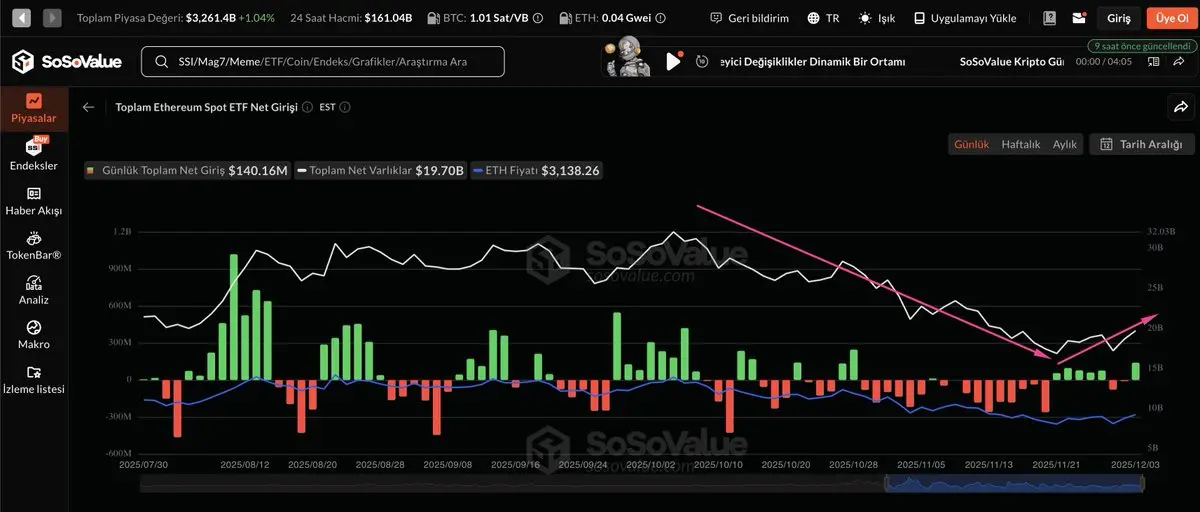The image size is (1200, 512).
Task: Click Geri bildirim feedback link
Action: click(x=749, y=18)
